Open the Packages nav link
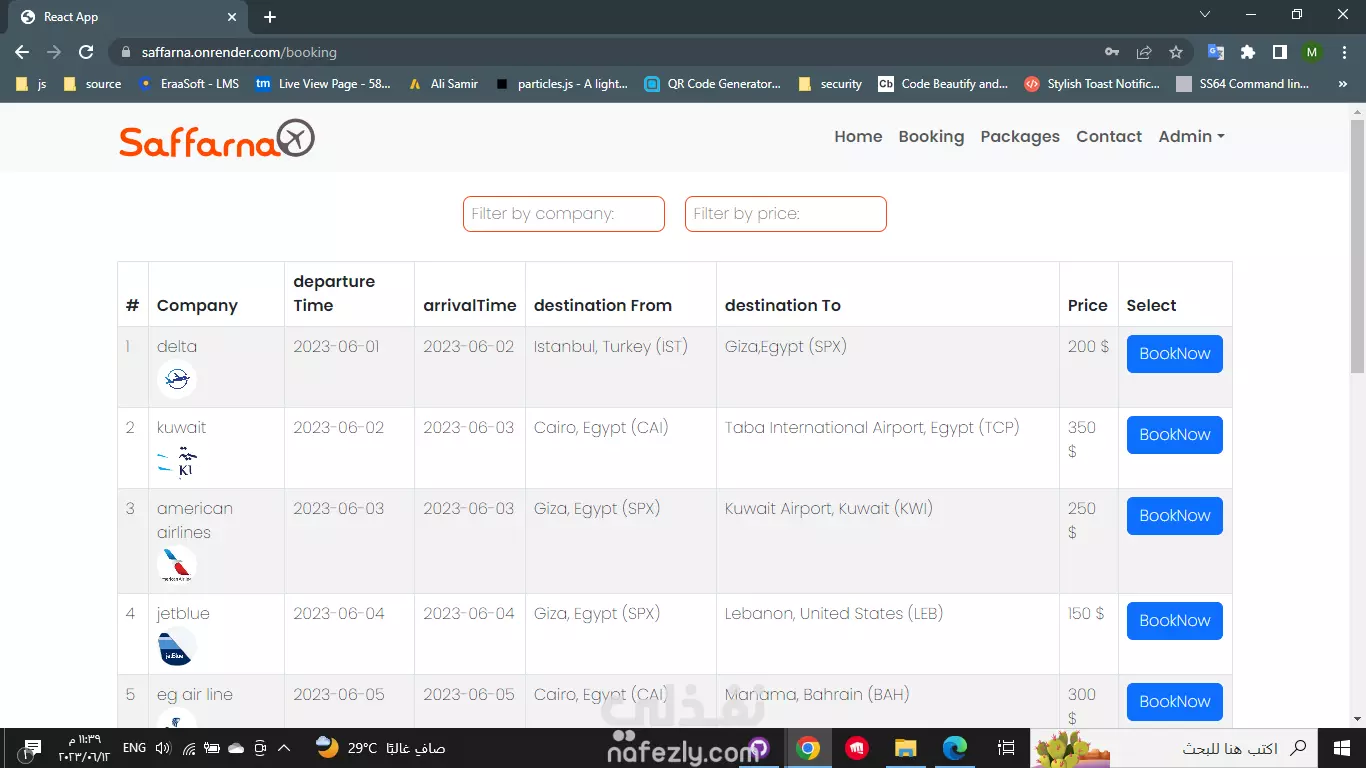Image resolution: width=1366 pixels, height=768 pixels. [1020, 137]
